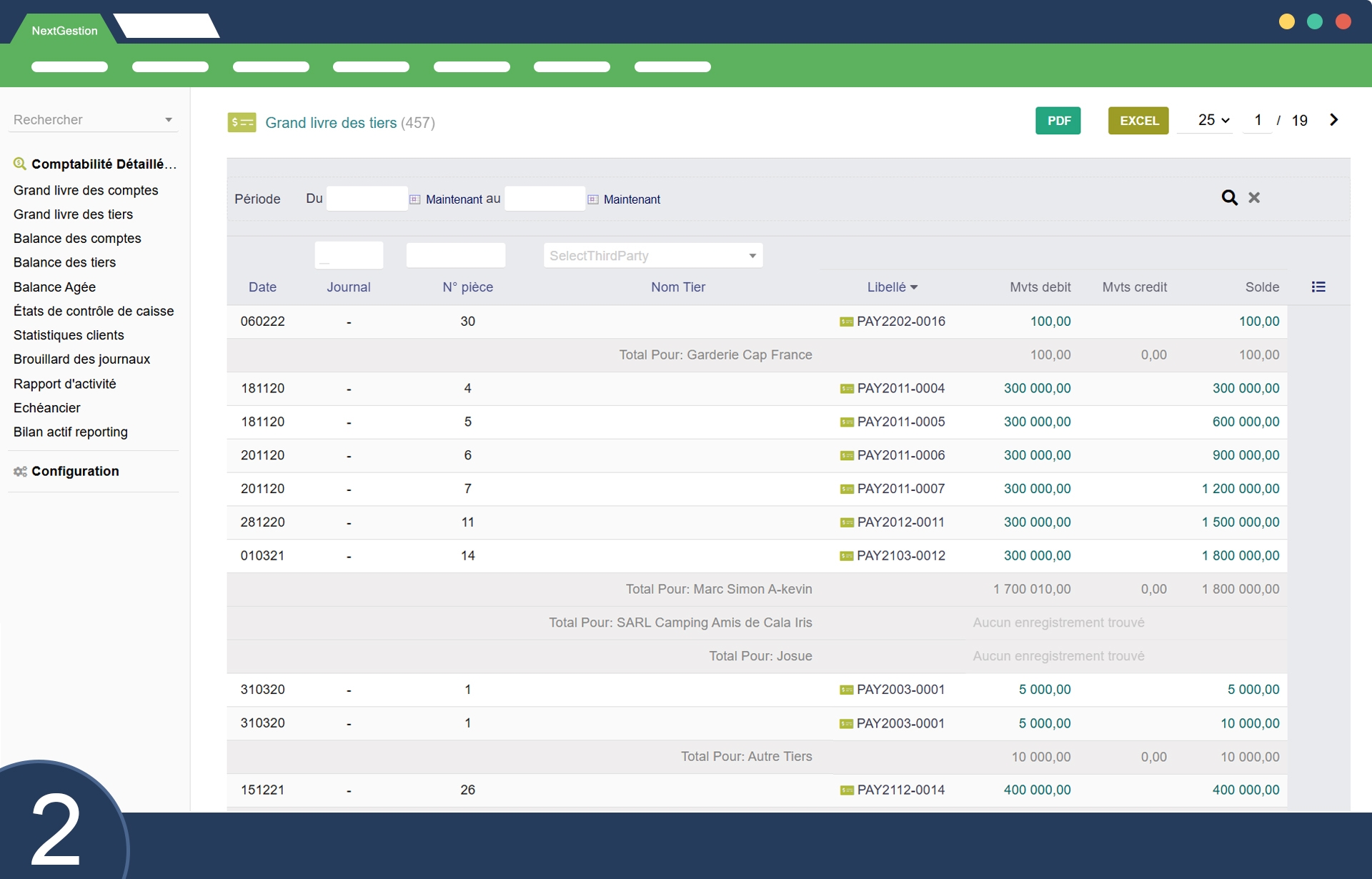Click the payment icon next to PAY2202-0016
Viewport: 1372px width, 879px height.
tap(846, 322)
